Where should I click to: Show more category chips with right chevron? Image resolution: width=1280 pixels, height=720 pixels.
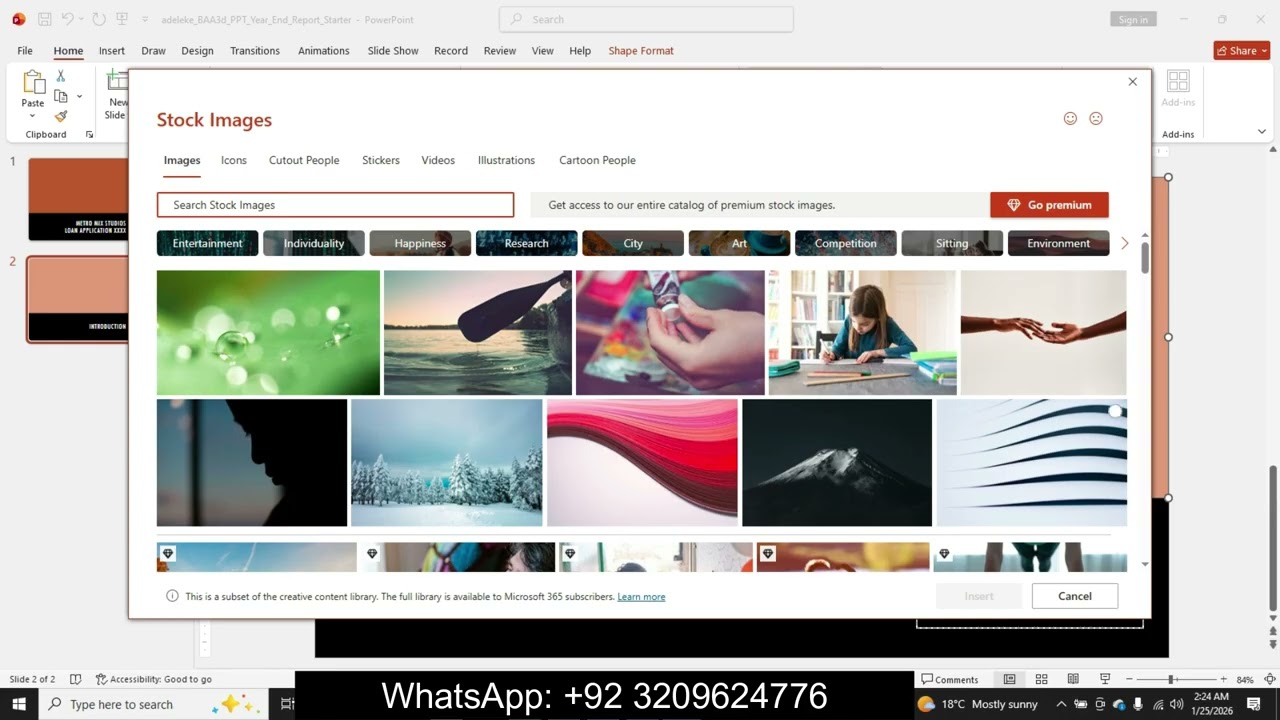(1124, 243)
